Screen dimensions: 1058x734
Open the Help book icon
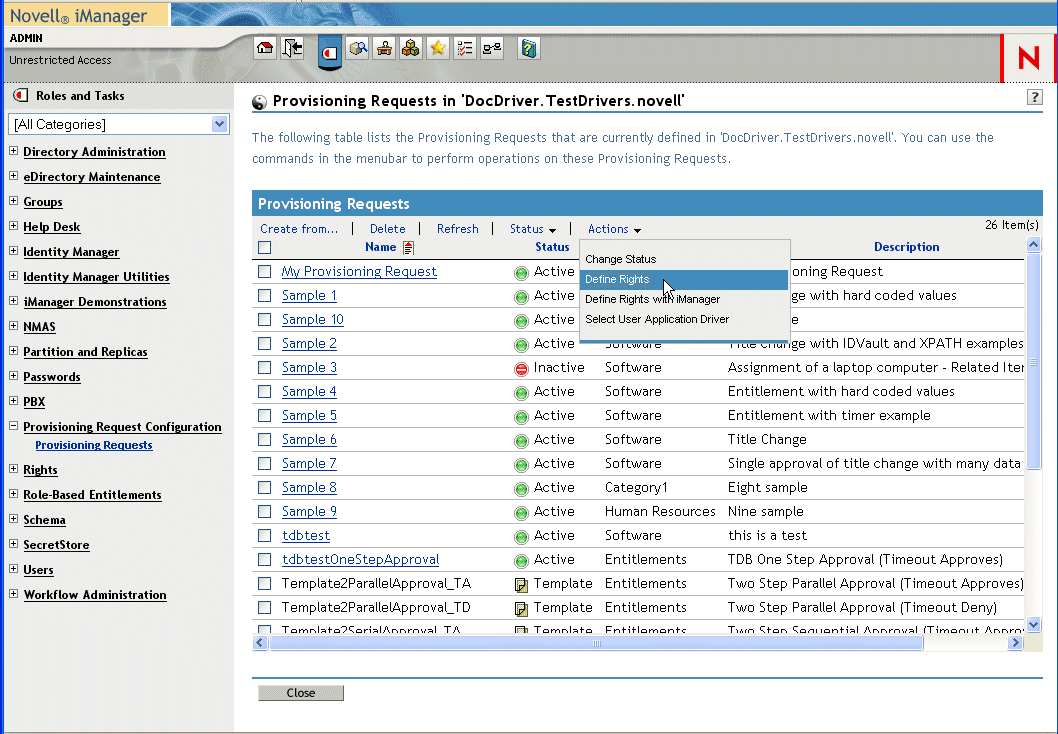coord(529,48)
